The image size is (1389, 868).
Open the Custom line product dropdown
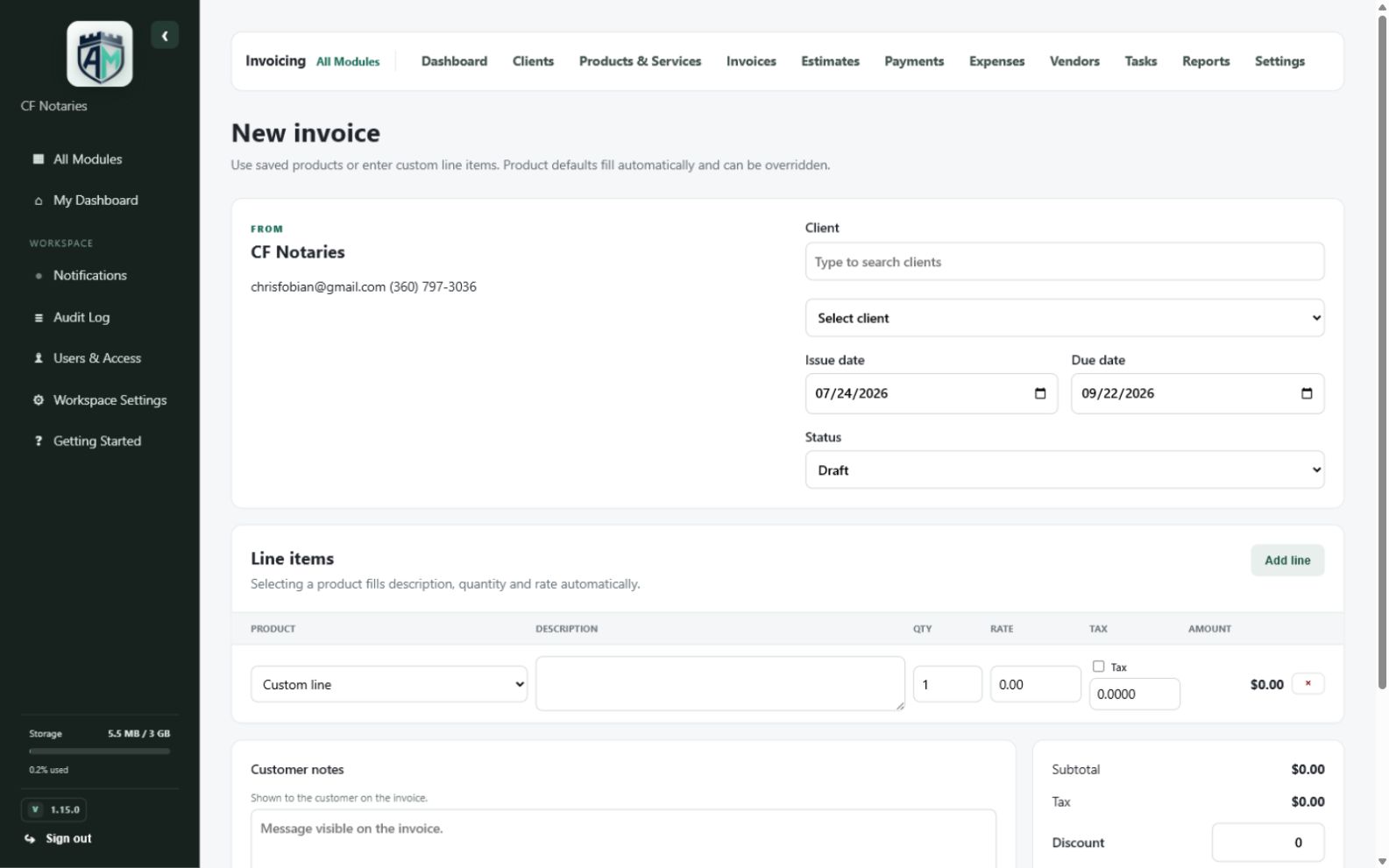389,685
